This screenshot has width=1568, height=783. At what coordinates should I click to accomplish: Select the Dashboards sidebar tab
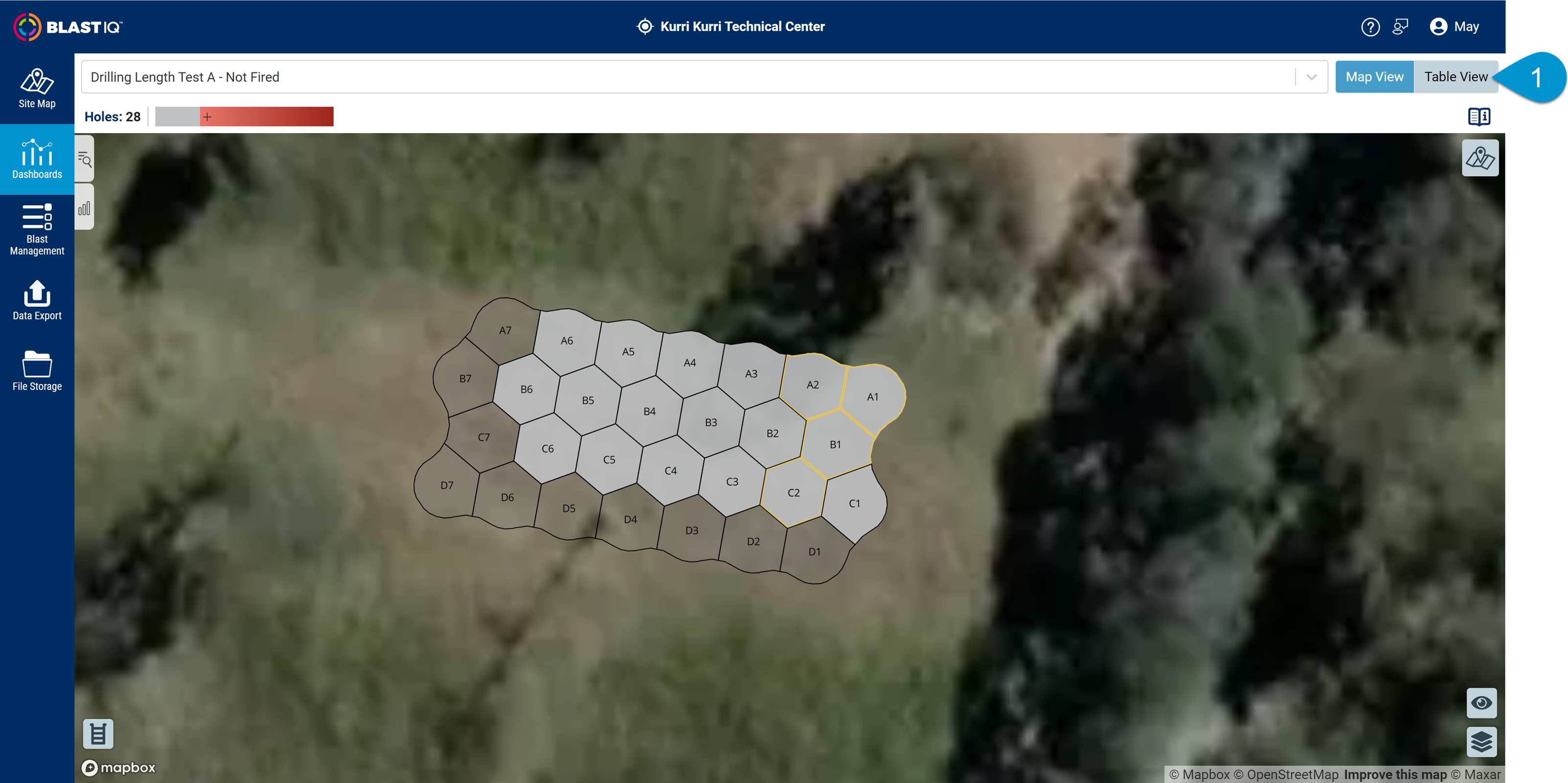37,159
